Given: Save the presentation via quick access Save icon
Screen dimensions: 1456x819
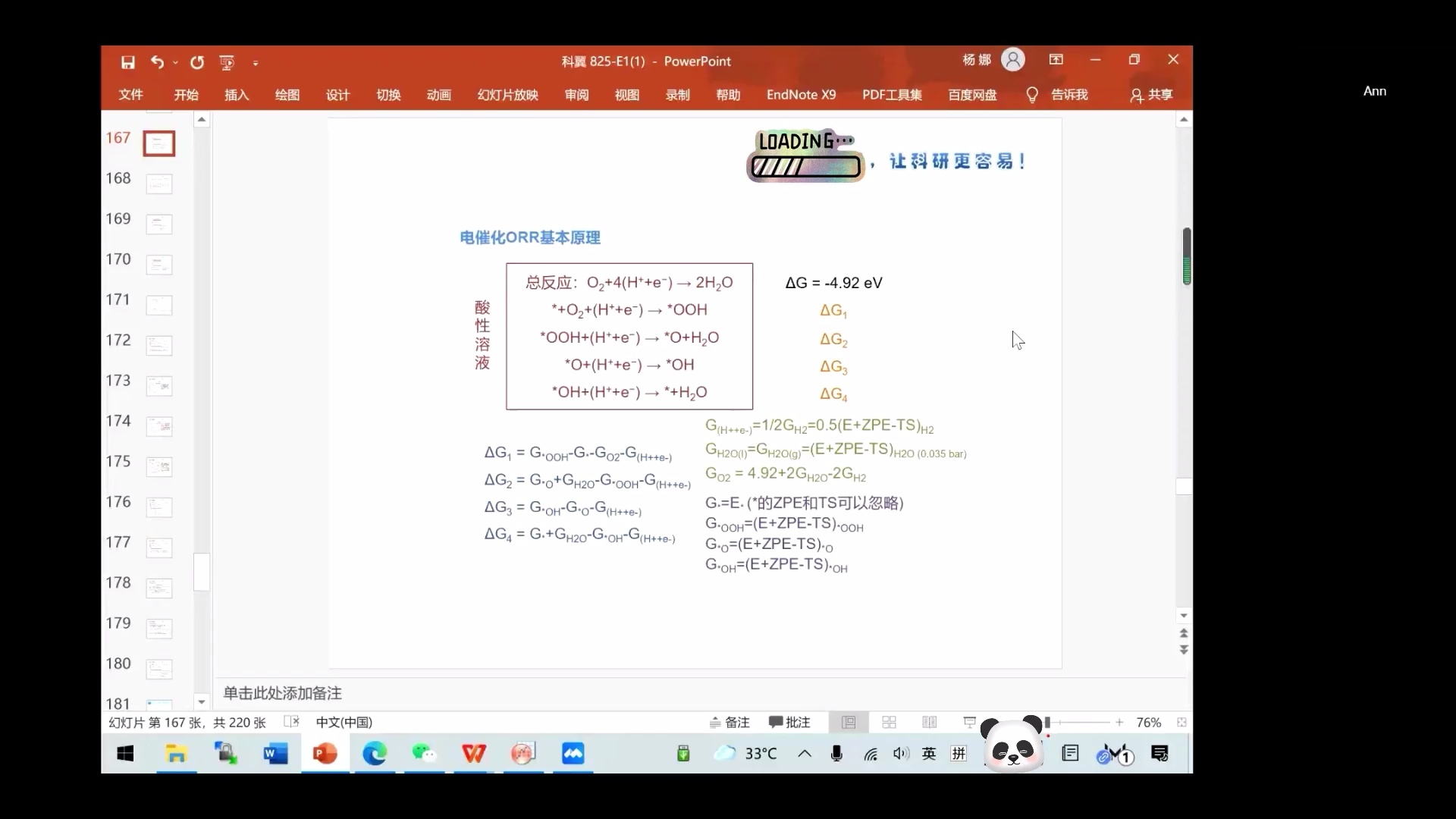Looking at the screenshot, I should point(128,63).
